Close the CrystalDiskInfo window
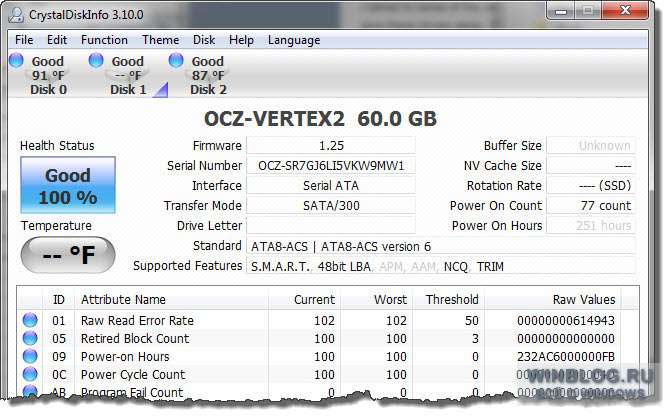 (x=625, y=11)
